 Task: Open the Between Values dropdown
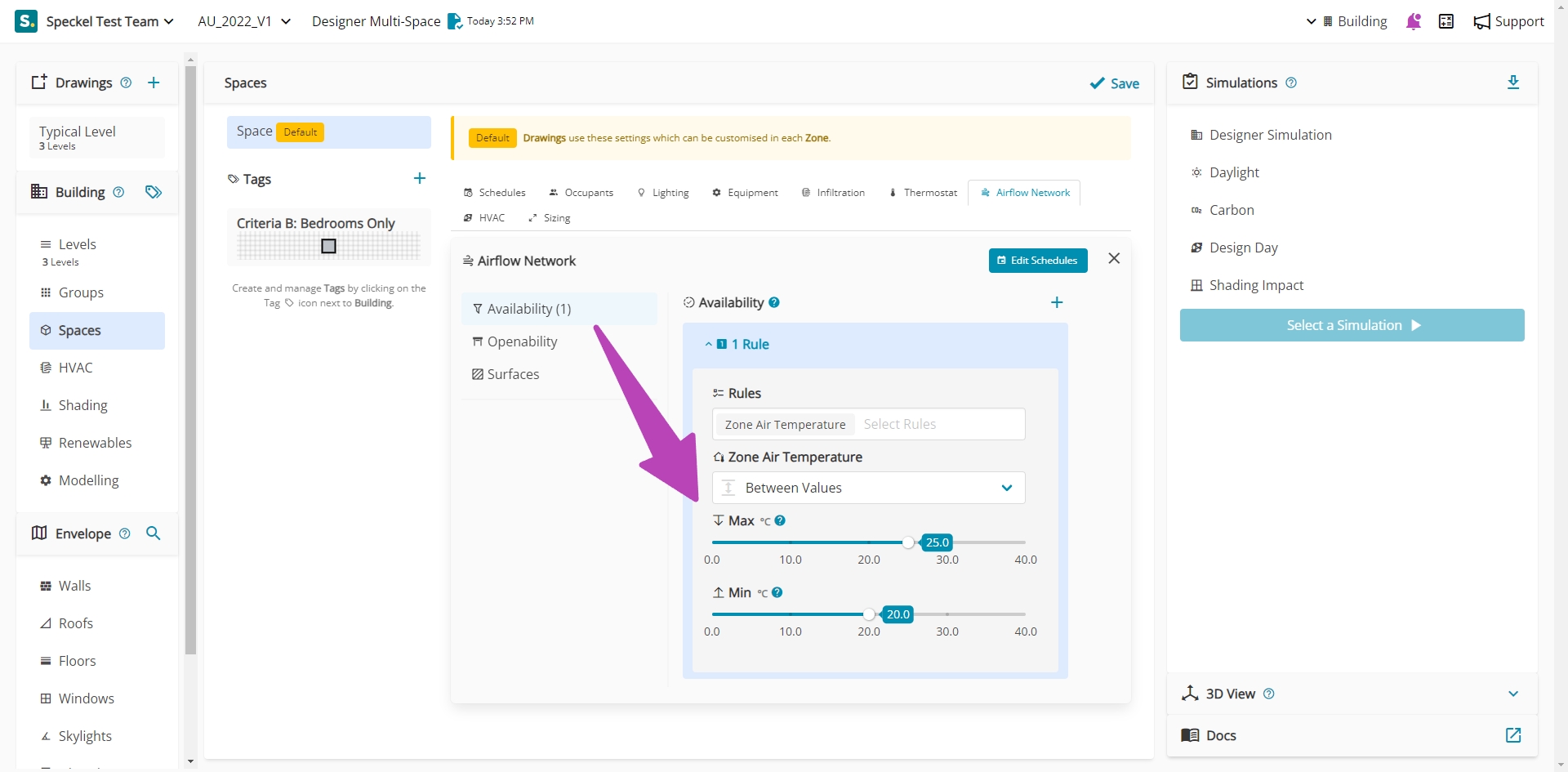tap(868, 488)
